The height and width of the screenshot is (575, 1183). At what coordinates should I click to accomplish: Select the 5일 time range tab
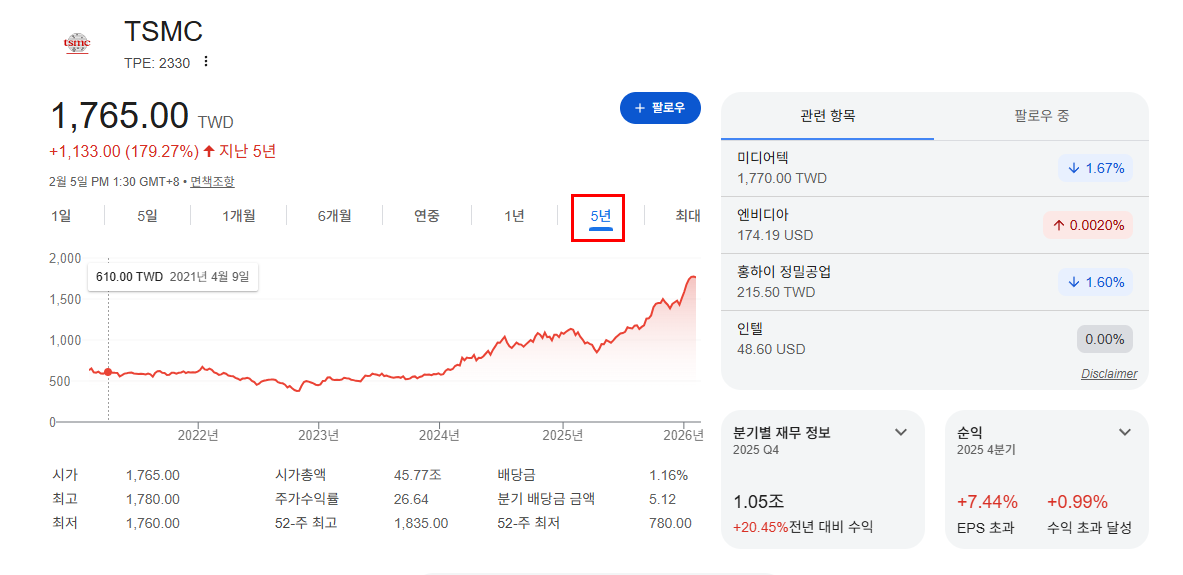147,216
